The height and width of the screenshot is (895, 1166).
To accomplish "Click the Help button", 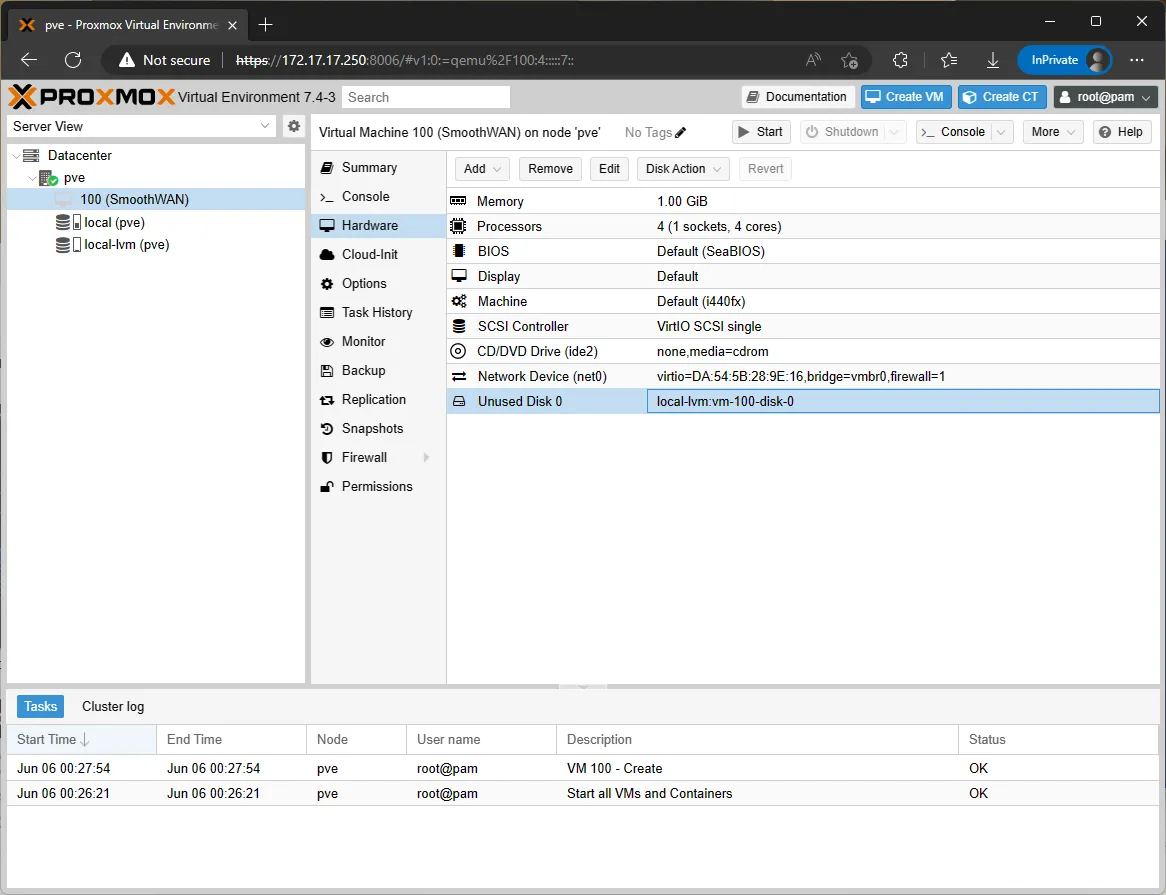I will (x=1121, y=132).
